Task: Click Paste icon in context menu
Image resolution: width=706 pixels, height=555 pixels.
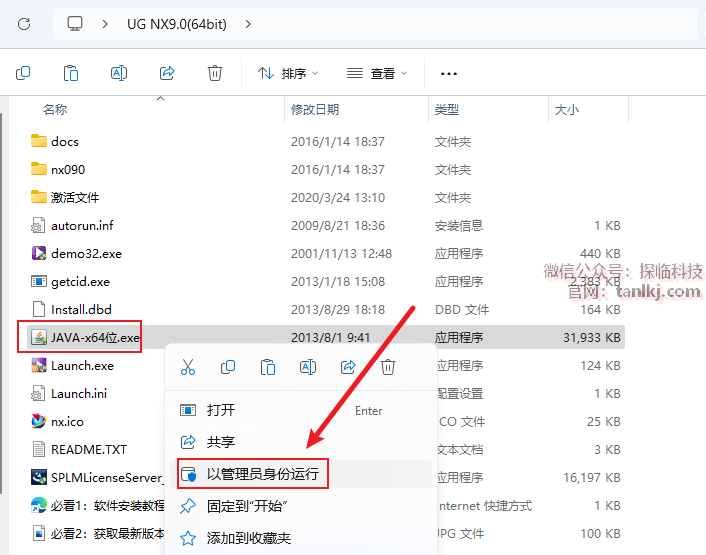Action: 268,367
